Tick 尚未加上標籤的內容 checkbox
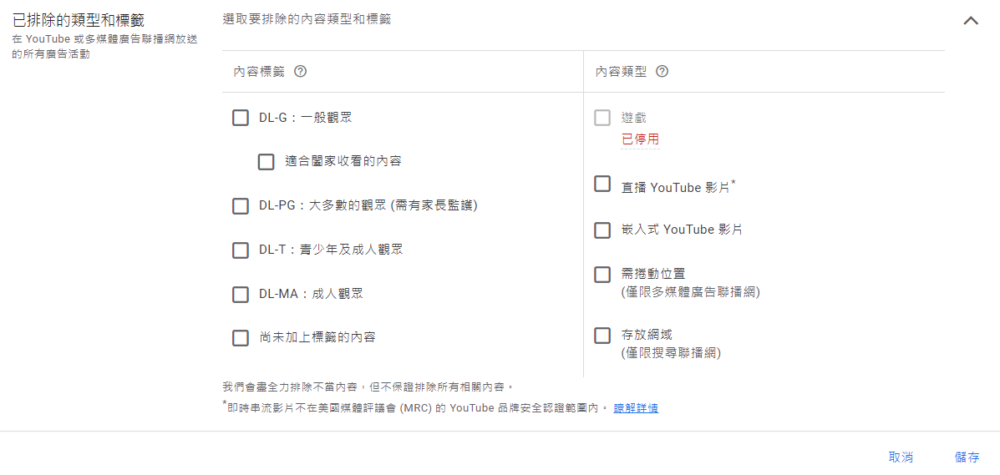 (240, 338)
